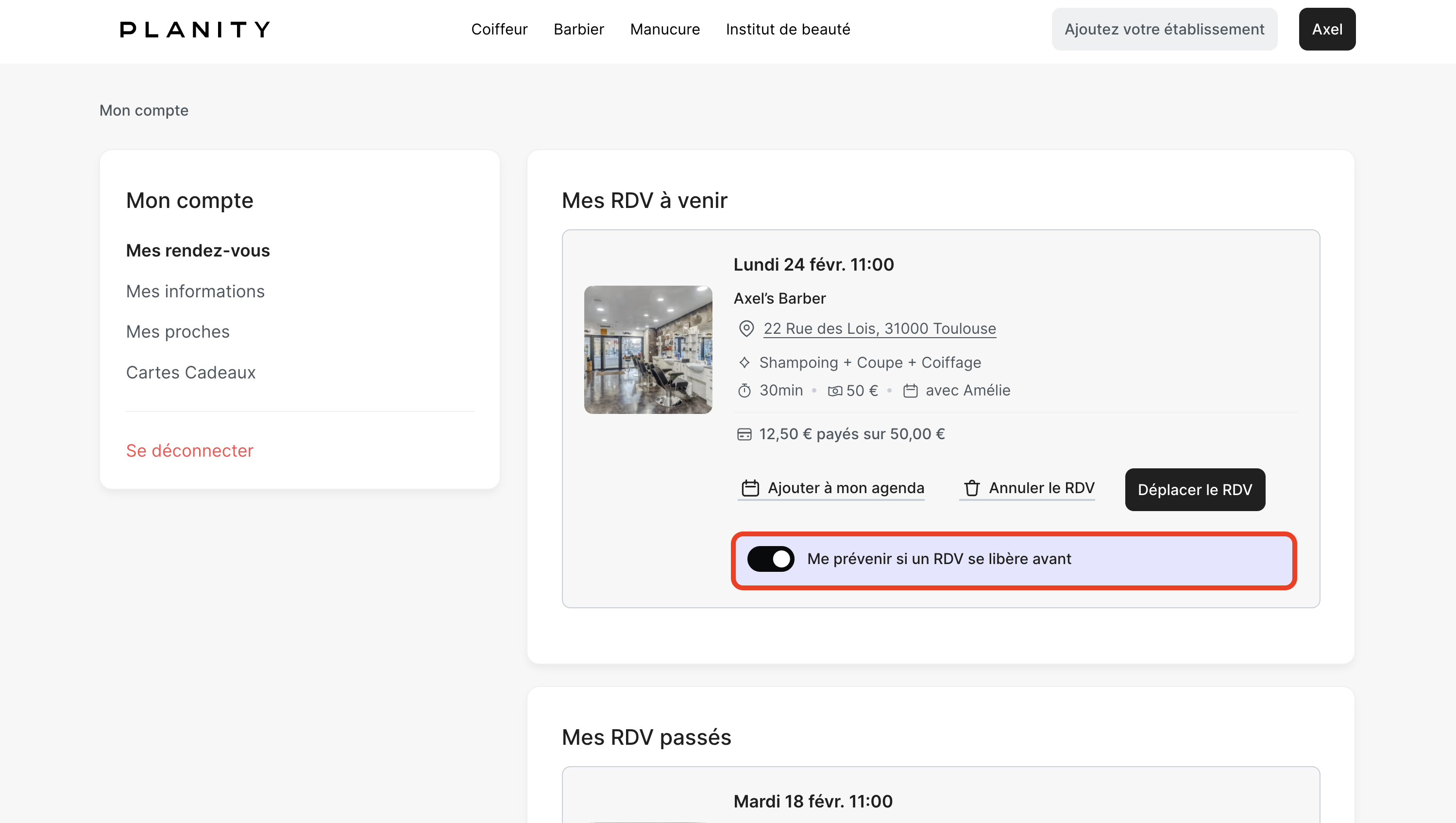Open Mes informations in account sidebar
1456x823 pixels.
pyautogui.click(x=195, y=291)
